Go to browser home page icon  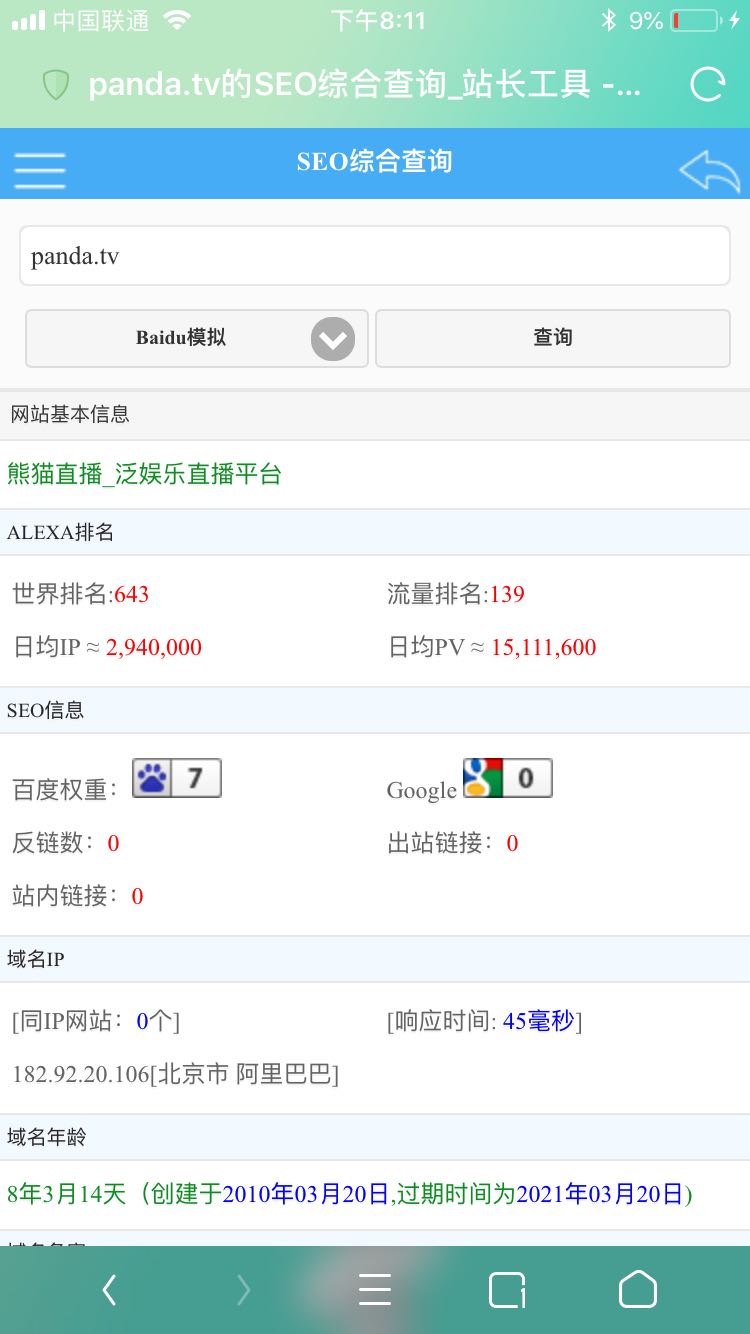638,1290
